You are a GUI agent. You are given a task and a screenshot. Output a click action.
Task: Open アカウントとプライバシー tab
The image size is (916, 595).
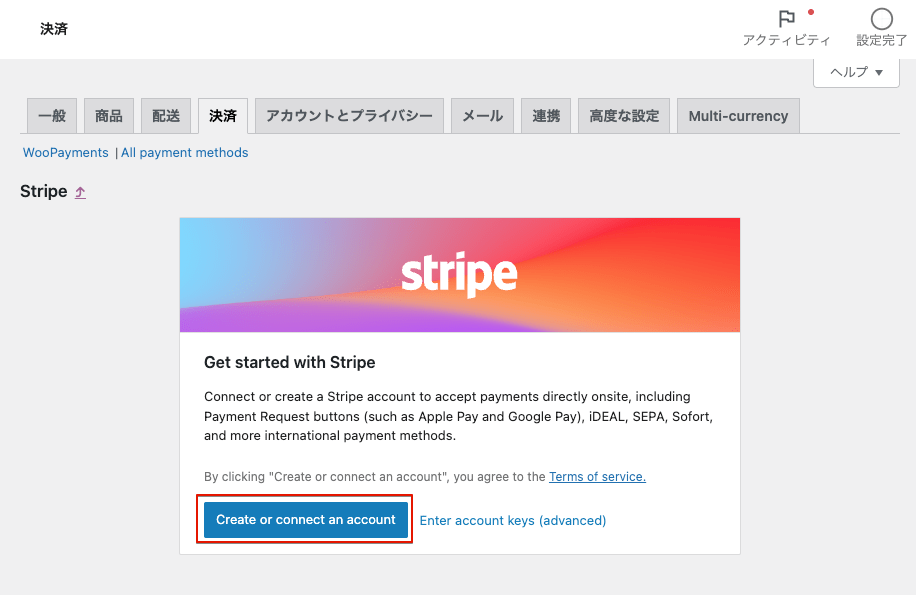click(x=349, y=116)
